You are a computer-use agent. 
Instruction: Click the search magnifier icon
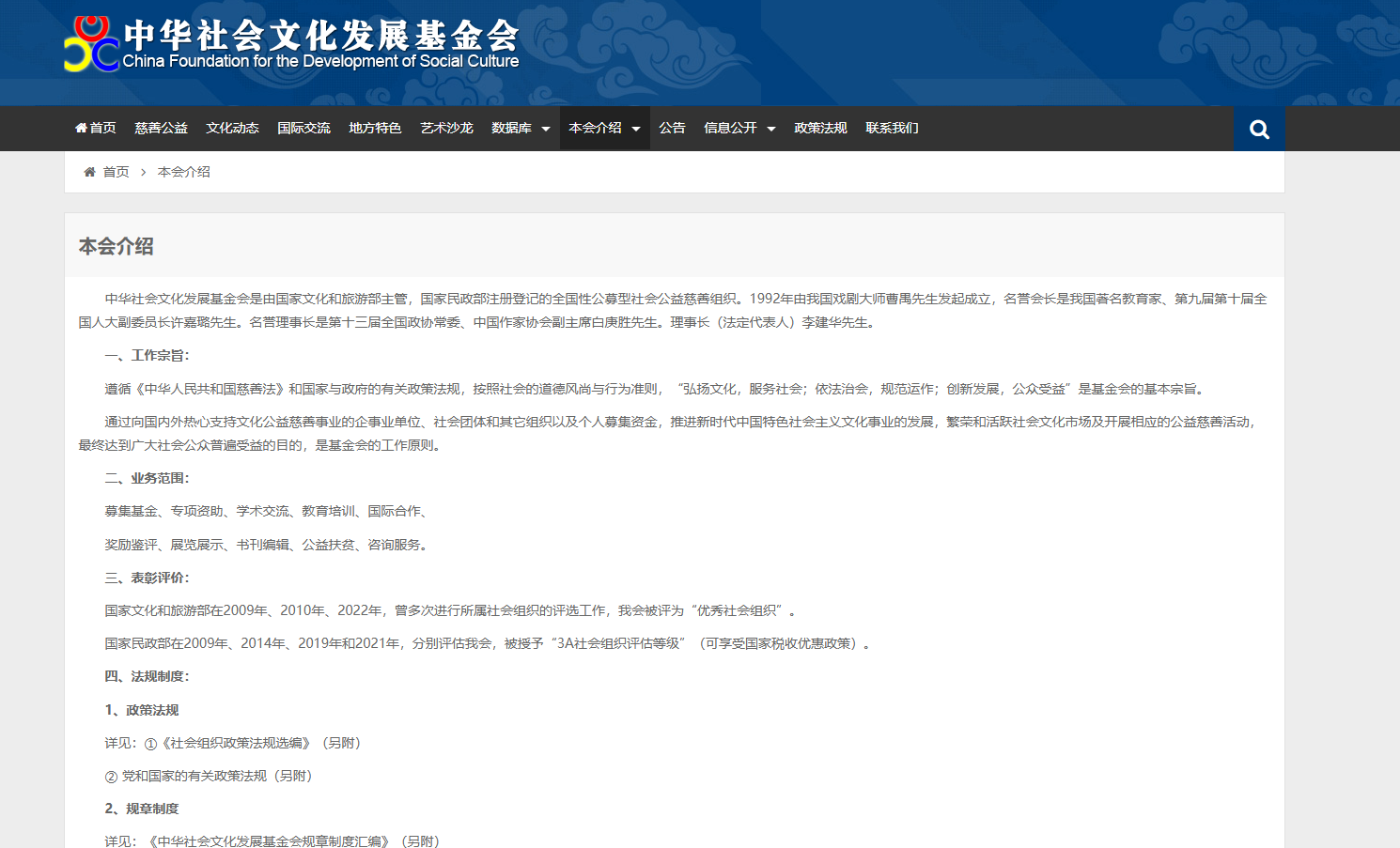(x=1259, y=130)
